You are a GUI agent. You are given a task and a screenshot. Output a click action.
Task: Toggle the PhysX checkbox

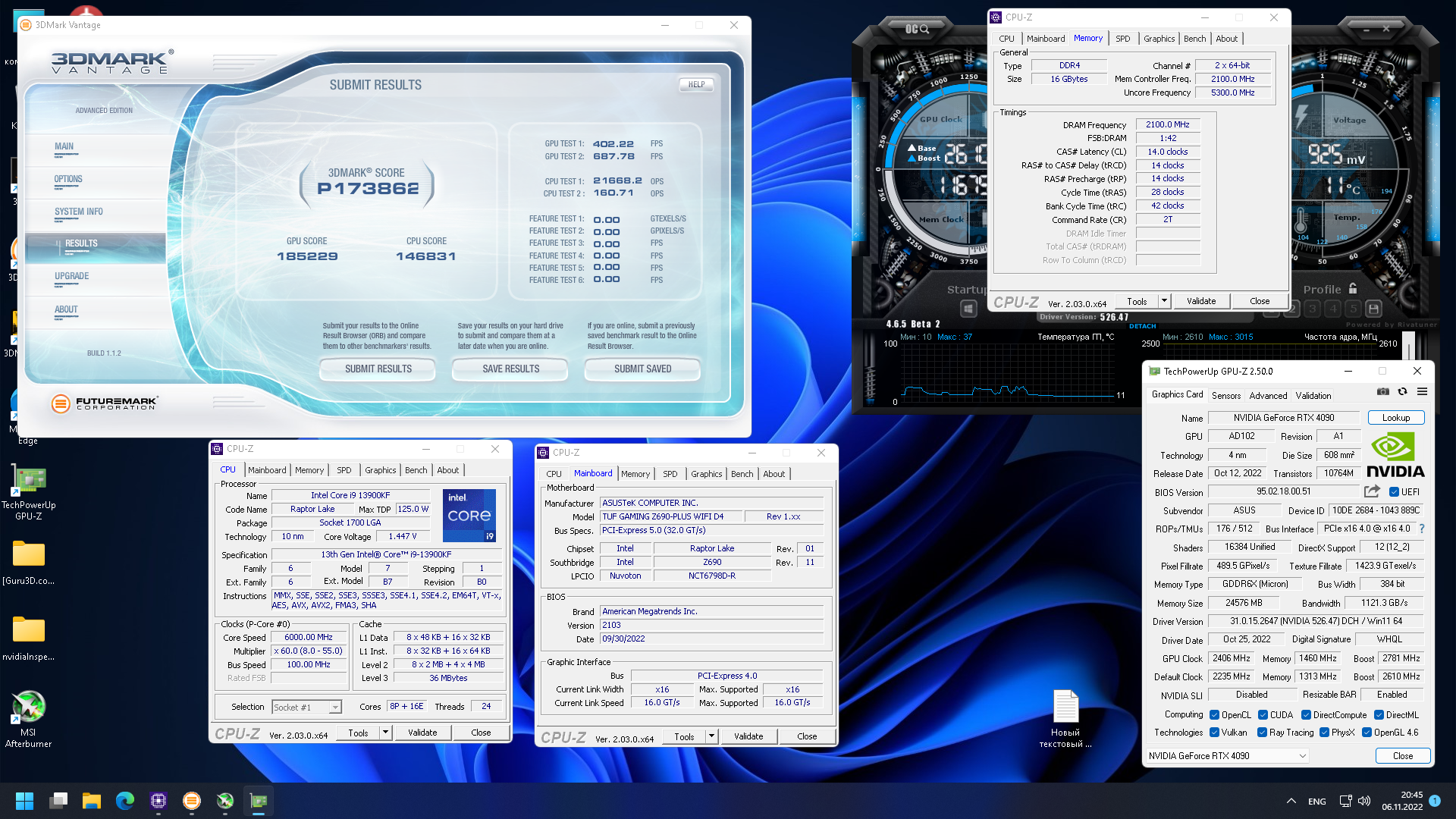tap(1325, 732)
